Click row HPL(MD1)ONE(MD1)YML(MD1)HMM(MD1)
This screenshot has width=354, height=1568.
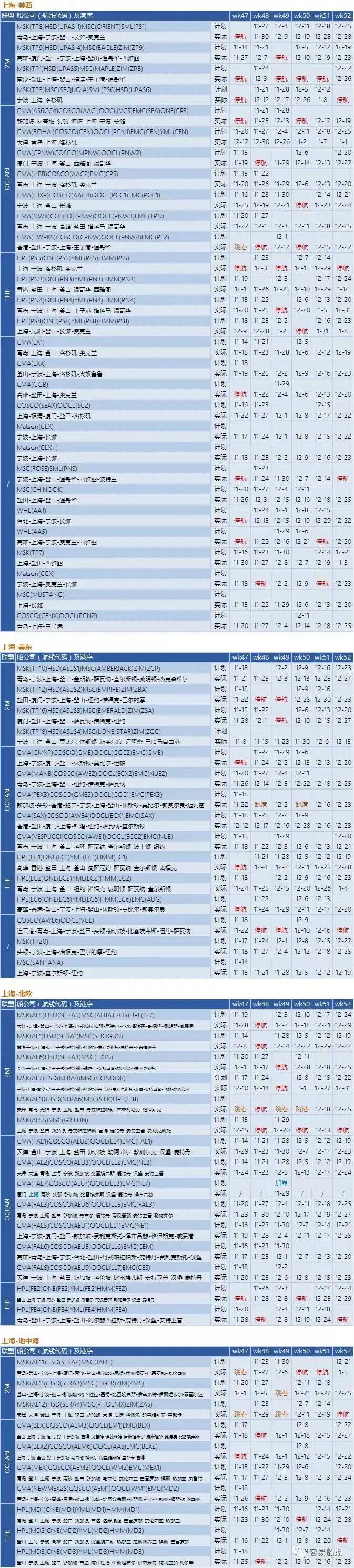pyautogui.click(x=113, y=1509)
